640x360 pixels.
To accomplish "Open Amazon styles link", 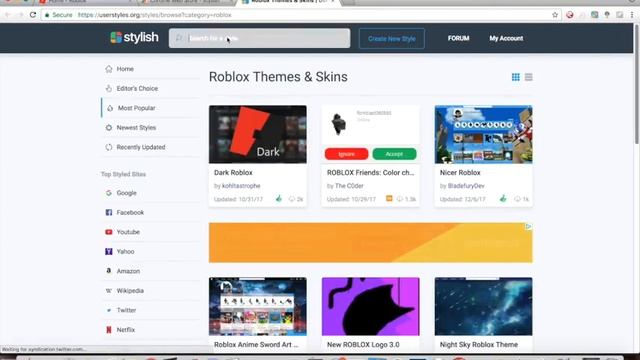I will coord(128,271).
